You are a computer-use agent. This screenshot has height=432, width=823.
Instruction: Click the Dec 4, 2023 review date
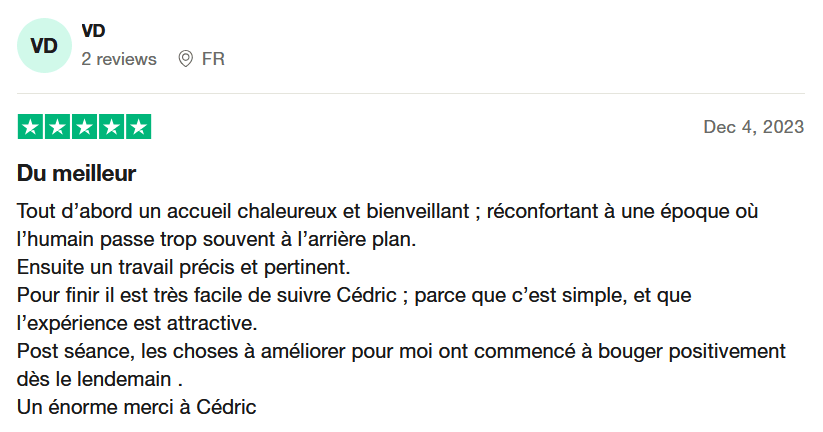754,127
